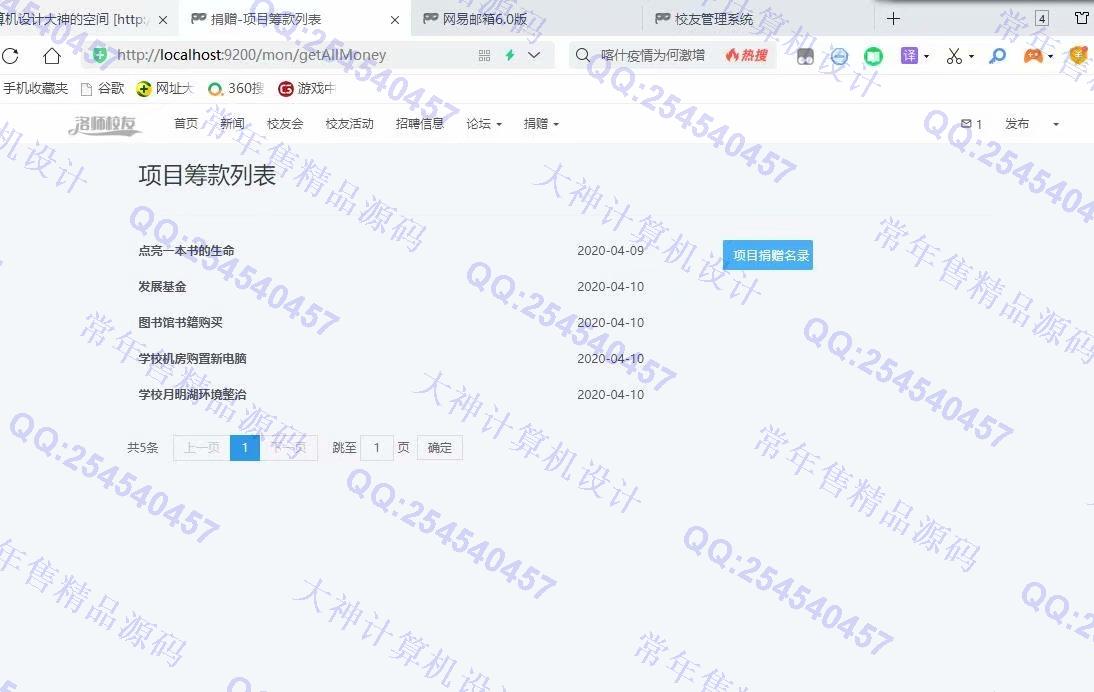Open project 学校机房购置新电脑
The width and height of the screenshot is (1094, 692).
[x=192, y=359]
